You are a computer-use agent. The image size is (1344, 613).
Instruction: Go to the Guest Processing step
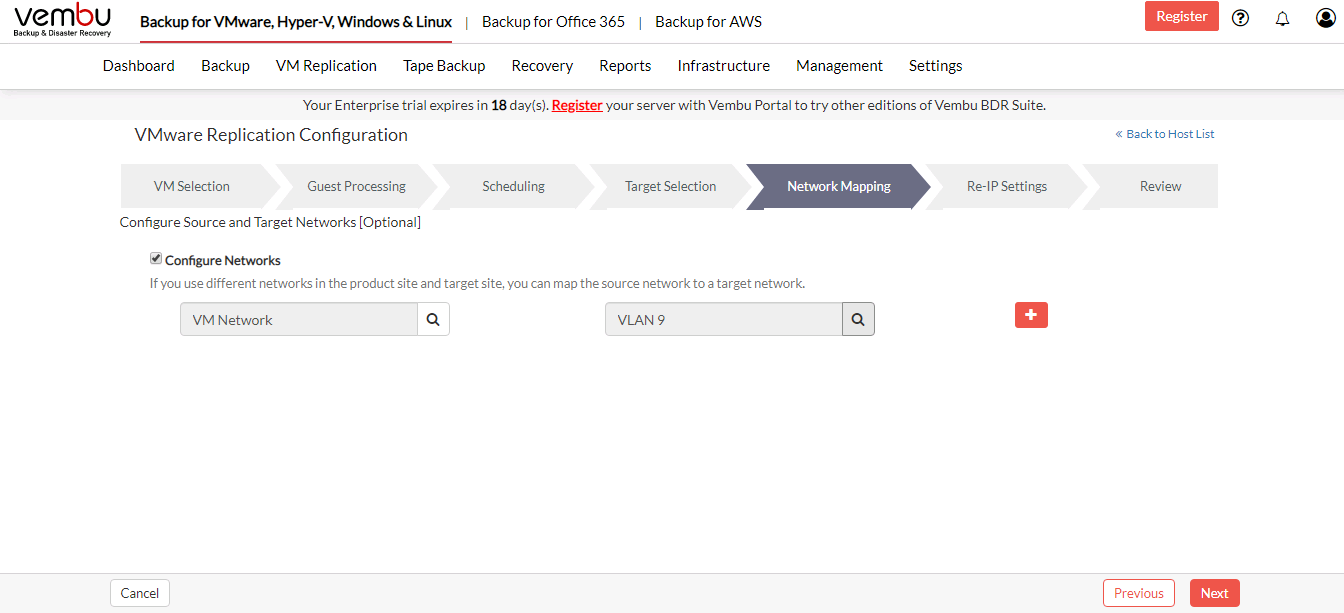356,186
